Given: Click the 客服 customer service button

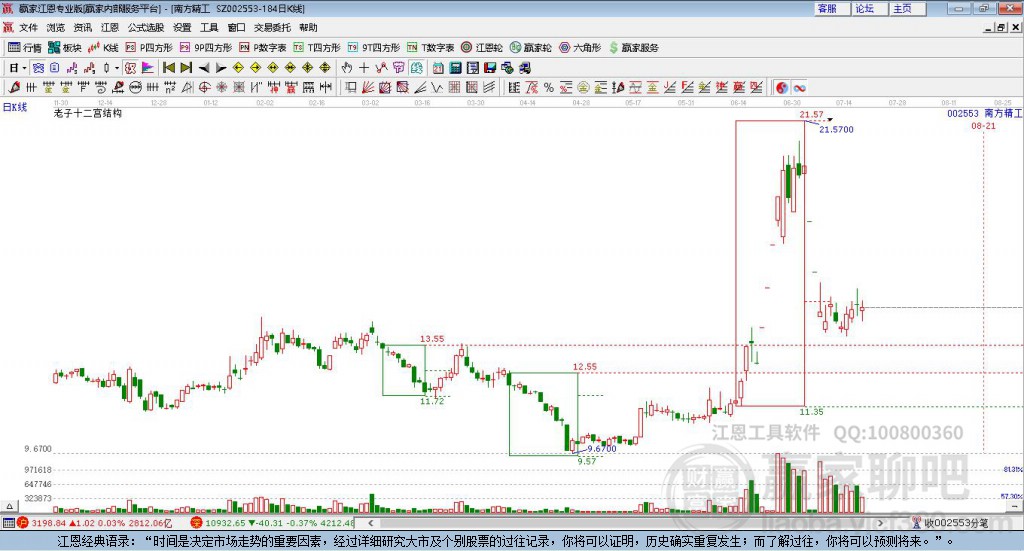Looking at the screenshot, I should pyautogui.click(x=832, y=8).
